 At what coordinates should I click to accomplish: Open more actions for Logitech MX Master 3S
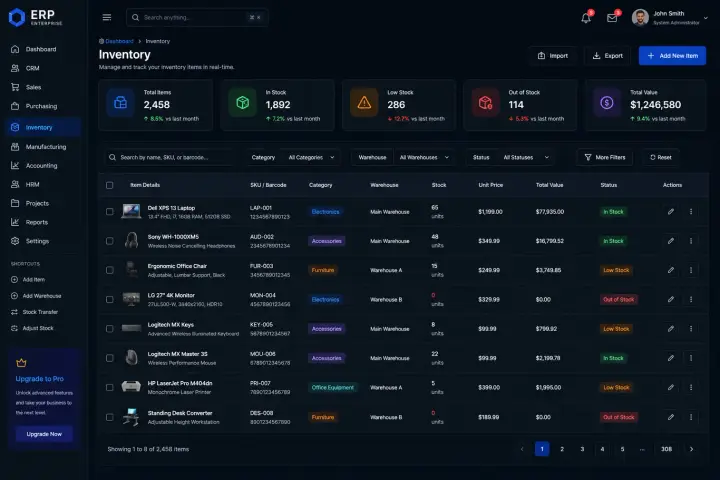(x=691, y=358)
